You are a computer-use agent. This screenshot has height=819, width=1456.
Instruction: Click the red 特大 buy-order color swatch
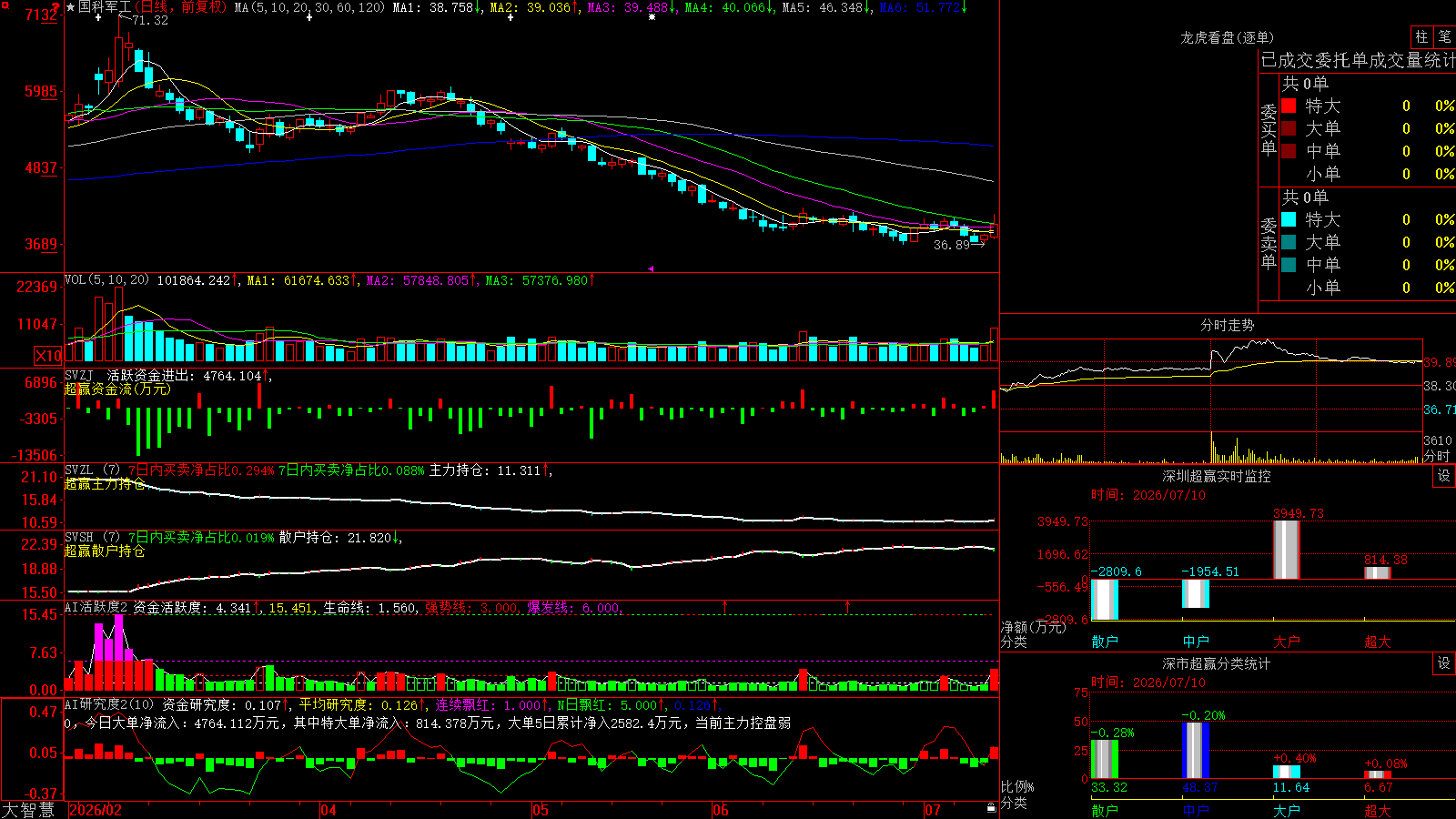(1289, 106)
